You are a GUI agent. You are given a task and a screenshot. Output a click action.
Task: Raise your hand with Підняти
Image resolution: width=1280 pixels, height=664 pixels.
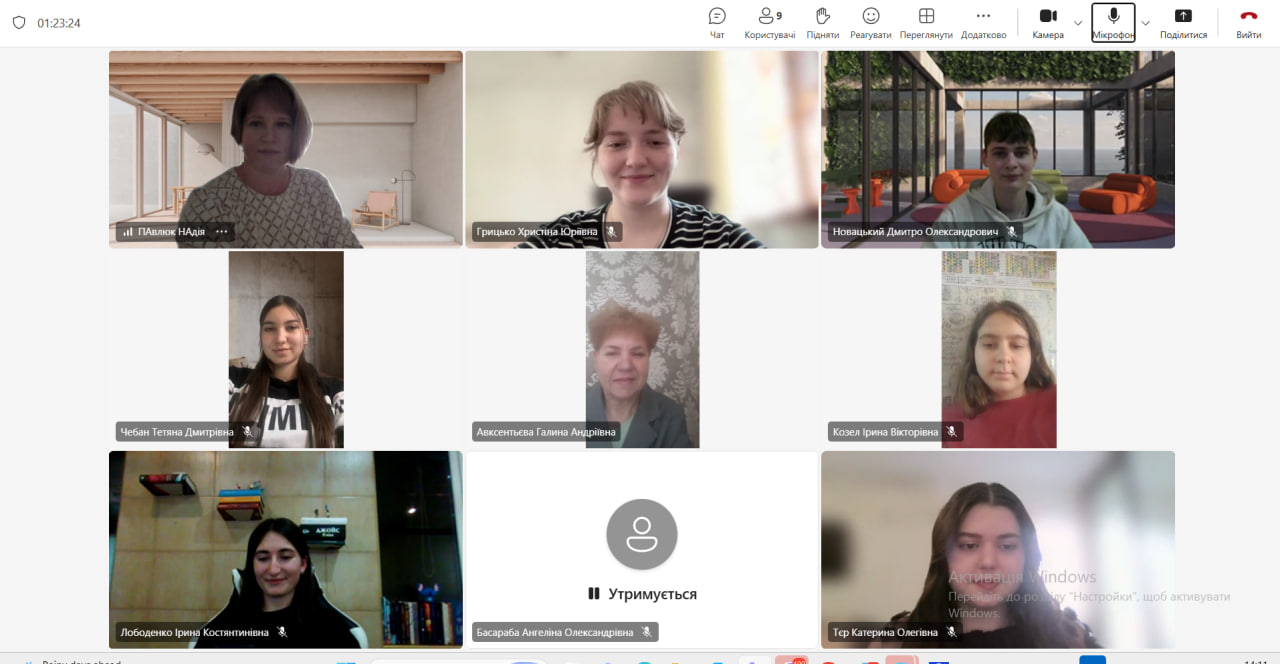823,22
